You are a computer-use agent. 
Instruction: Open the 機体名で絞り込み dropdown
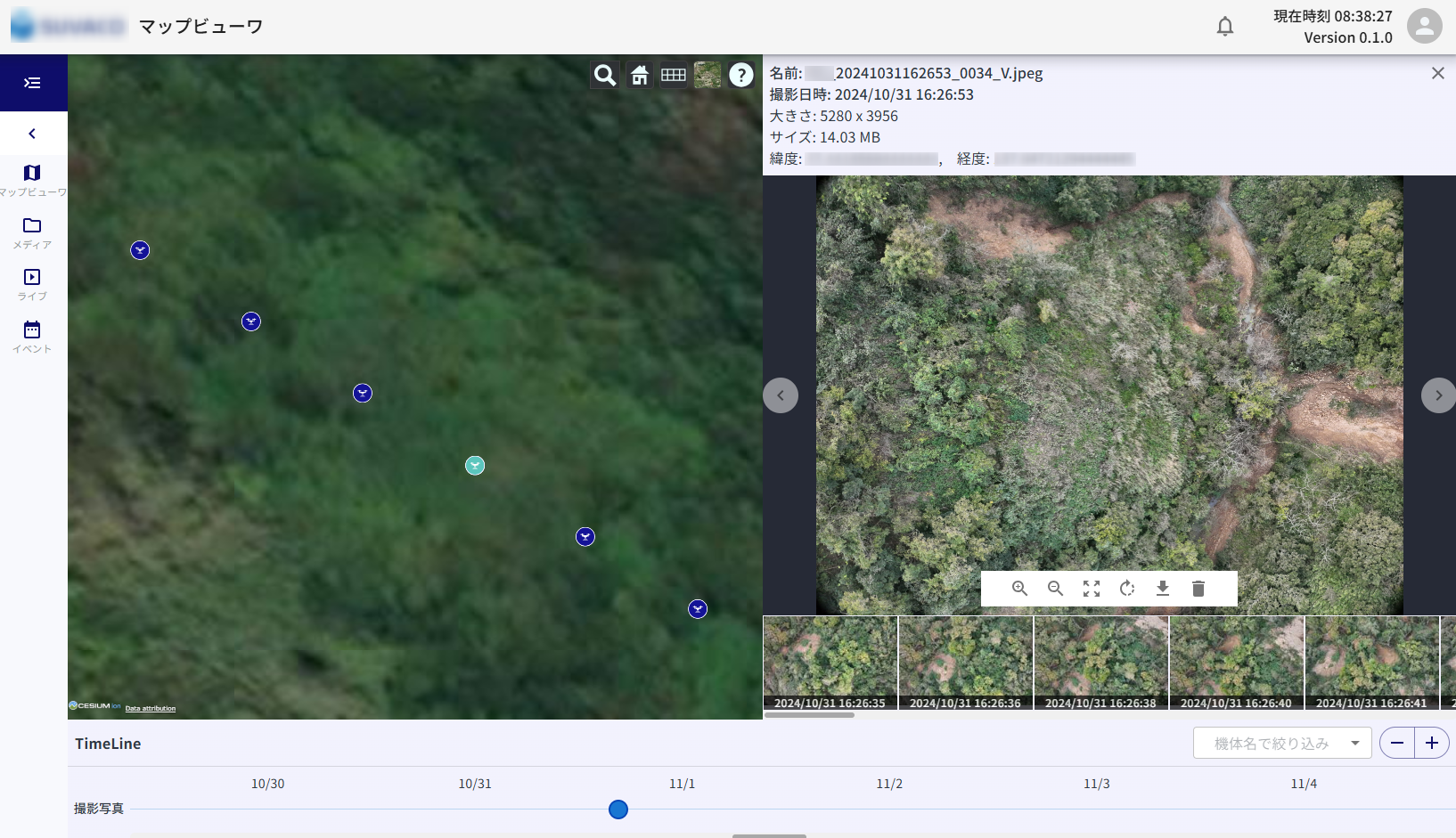coord(1282,744)
